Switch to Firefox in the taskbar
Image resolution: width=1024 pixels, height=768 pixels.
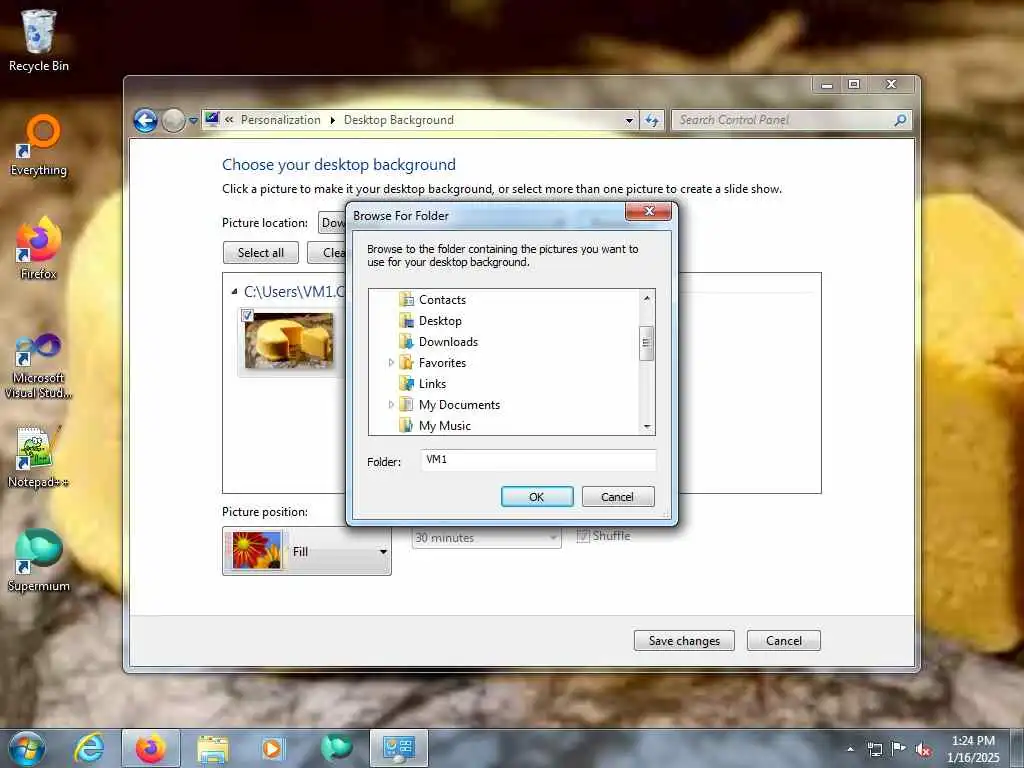click(151, 748)
